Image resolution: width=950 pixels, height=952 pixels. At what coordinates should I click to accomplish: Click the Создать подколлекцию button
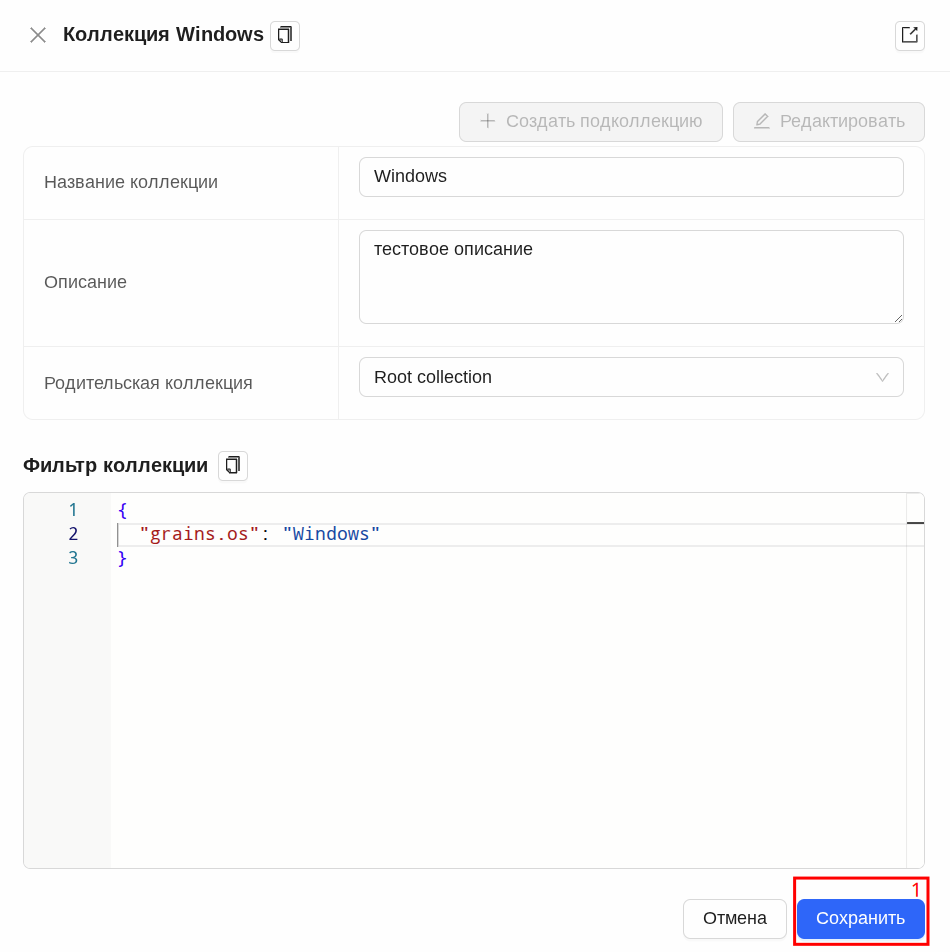coord(591,121)
